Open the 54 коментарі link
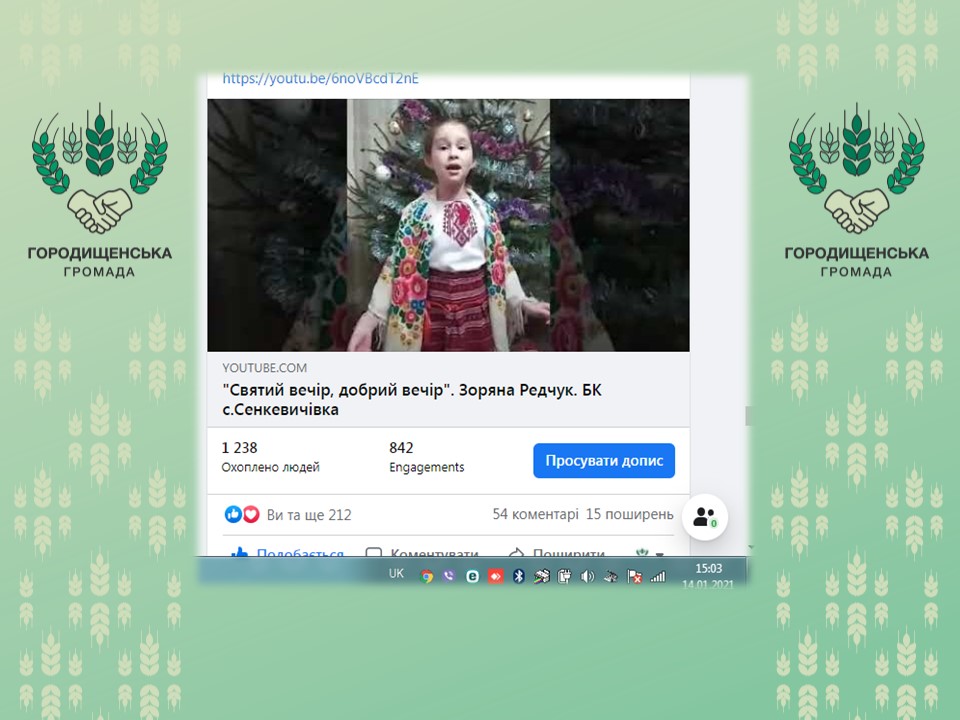 (x=535, y=514)
